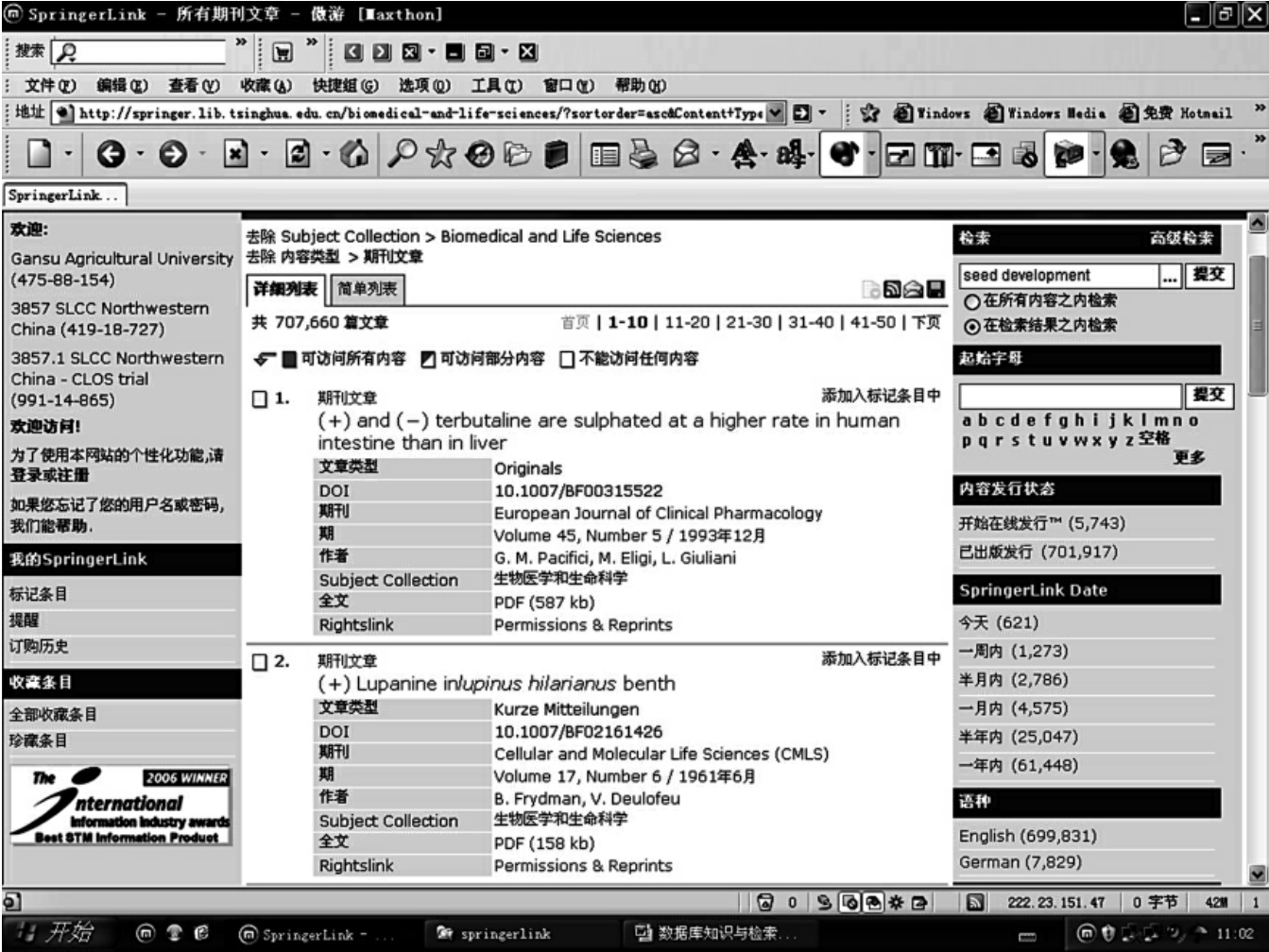Go back with the Back arrow button
Viewport: 1269px width, 952px height.
[x=111, y=156]
